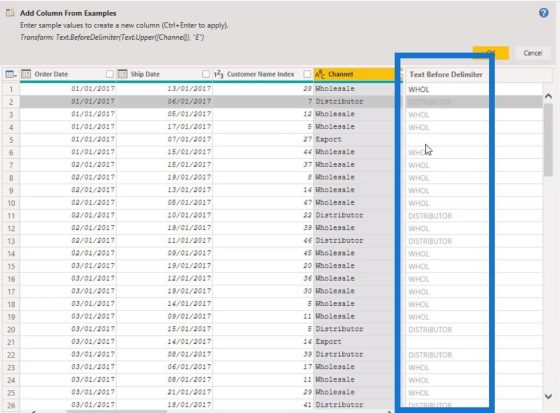Click the Add Column From Examples dialog icon
560x413 pixels.
[10, 13]
